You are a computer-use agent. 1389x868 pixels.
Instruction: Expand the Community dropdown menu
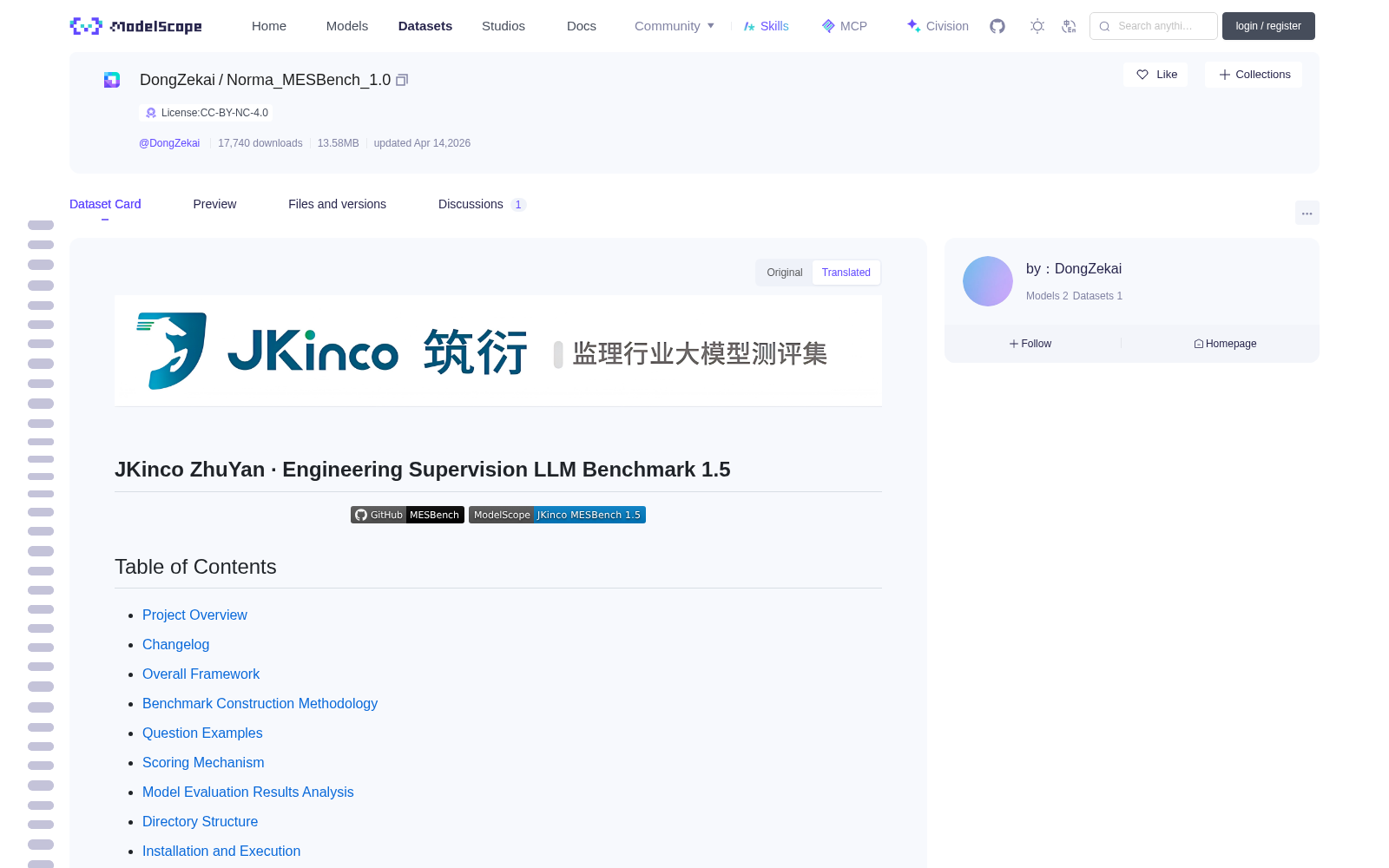[675, 26]
